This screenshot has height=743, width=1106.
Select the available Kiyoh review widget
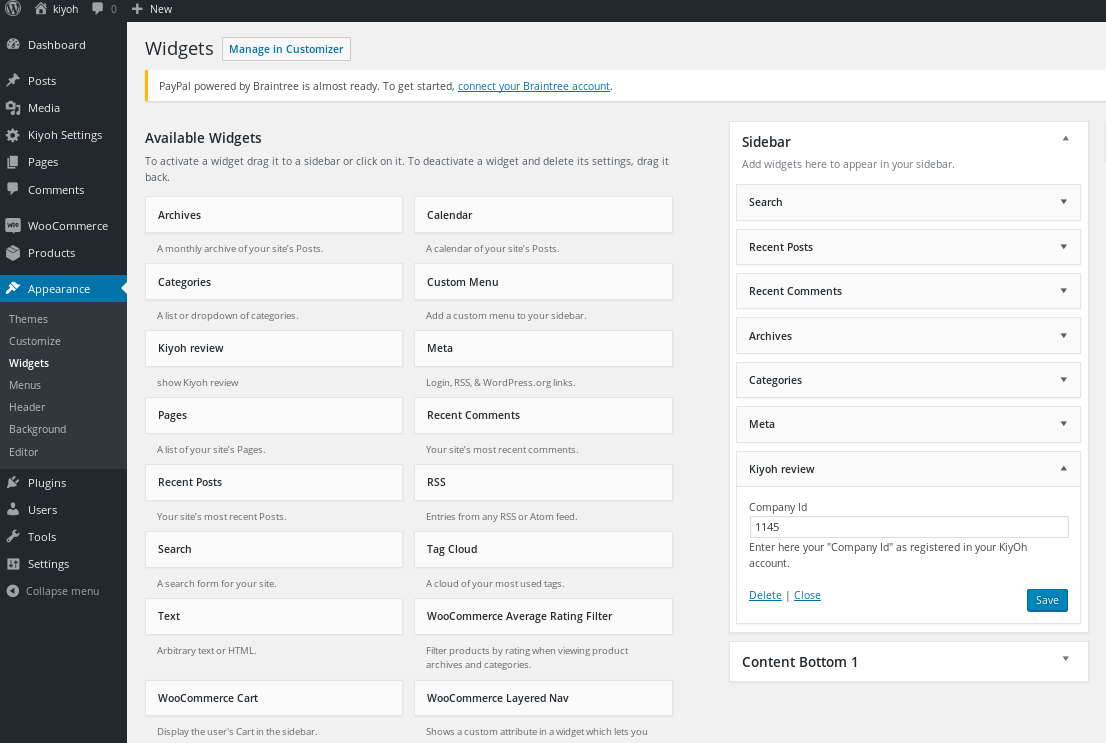point(274,348)
